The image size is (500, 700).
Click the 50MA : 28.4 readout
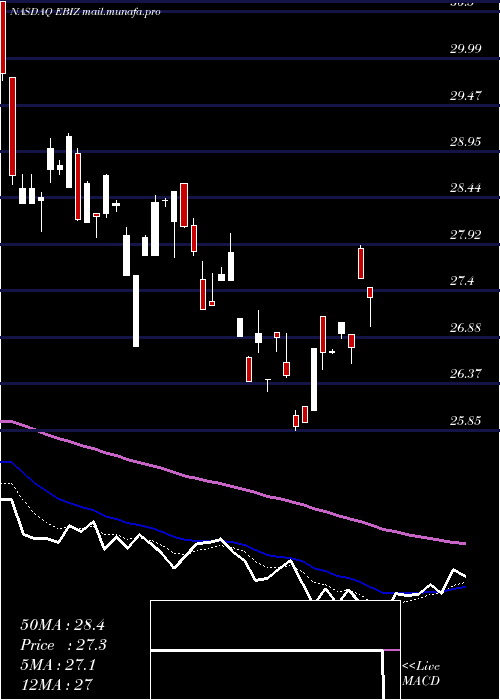coord(62,625)
